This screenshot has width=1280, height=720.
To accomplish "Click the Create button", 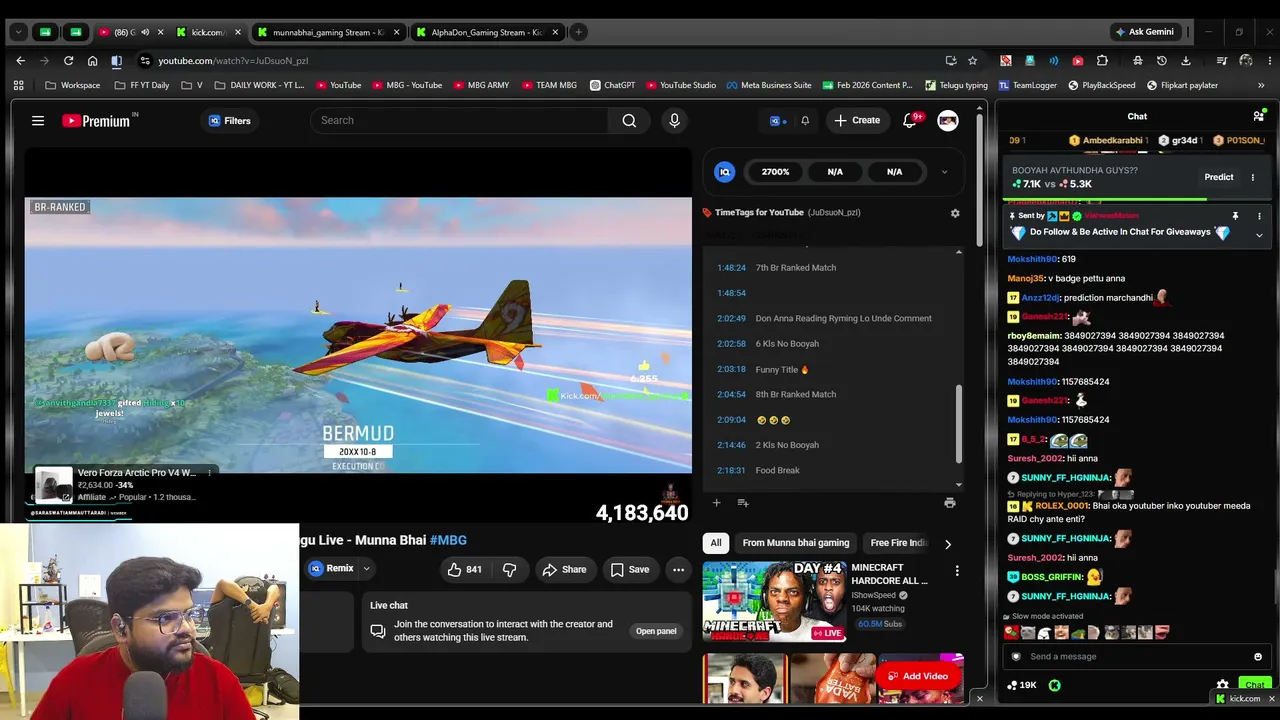I will [857, 120].
